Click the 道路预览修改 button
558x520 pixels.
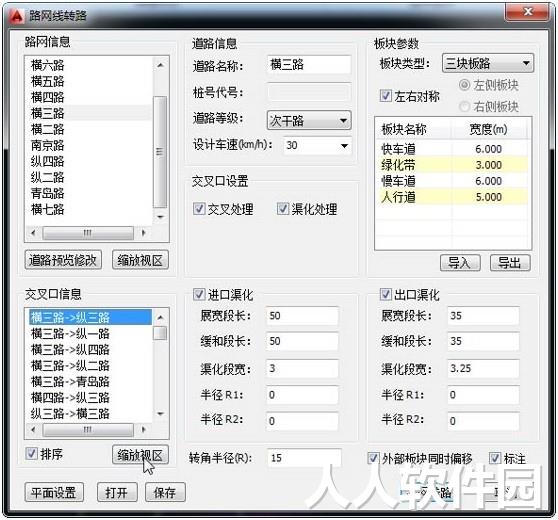pos(63,260)
